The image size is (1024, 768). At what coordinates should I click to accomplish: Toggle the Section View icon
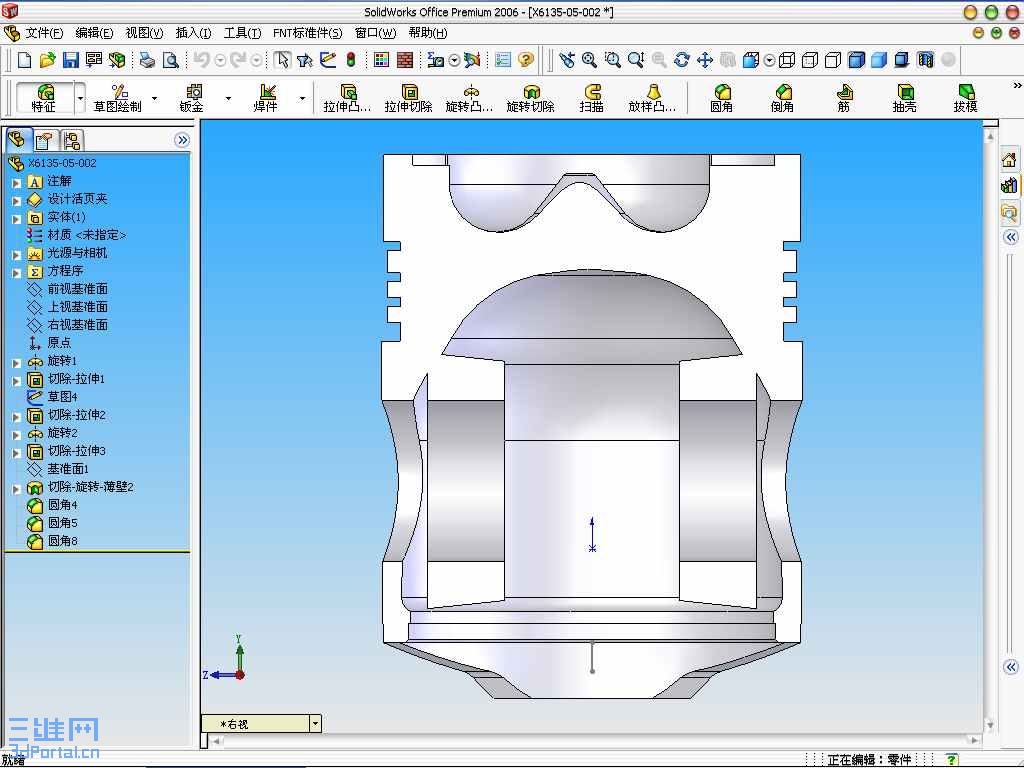pyautogui.click(x=925, y=60)
